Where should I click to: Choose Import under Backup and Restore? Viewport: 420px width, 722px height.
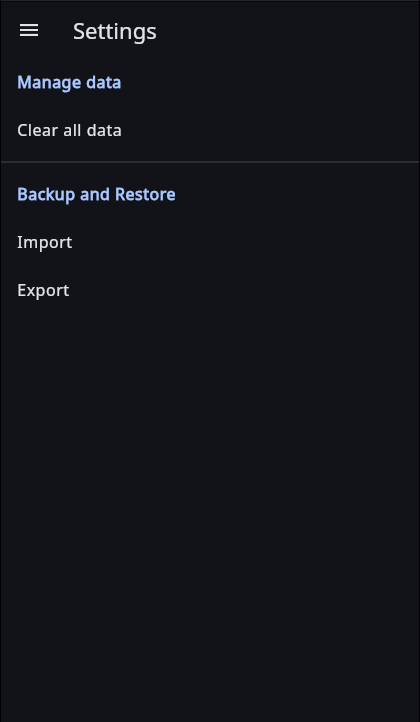tap(210, 242)
